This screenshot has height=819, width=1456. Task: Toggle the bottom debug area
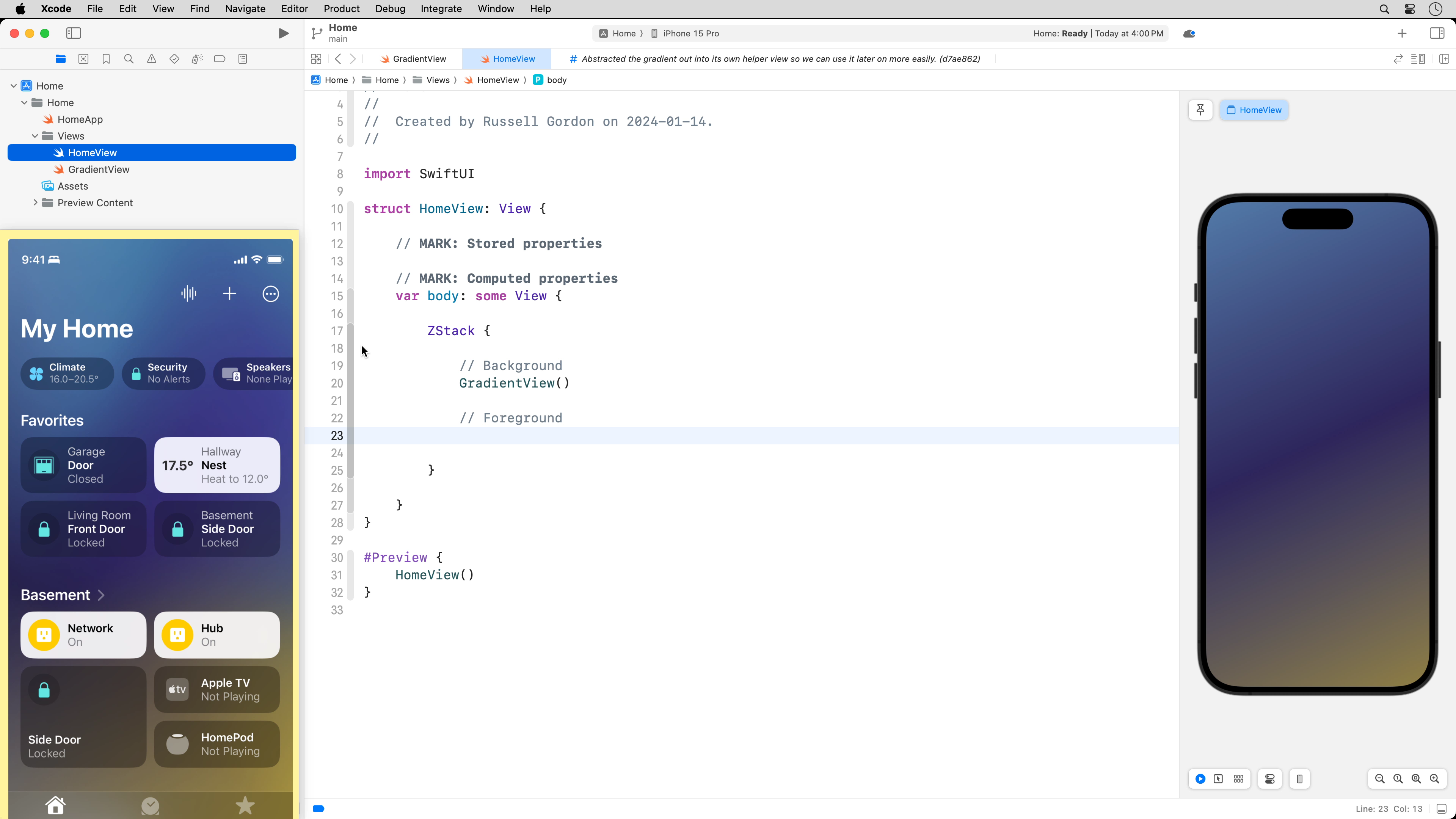click(x=1442, y=809)
